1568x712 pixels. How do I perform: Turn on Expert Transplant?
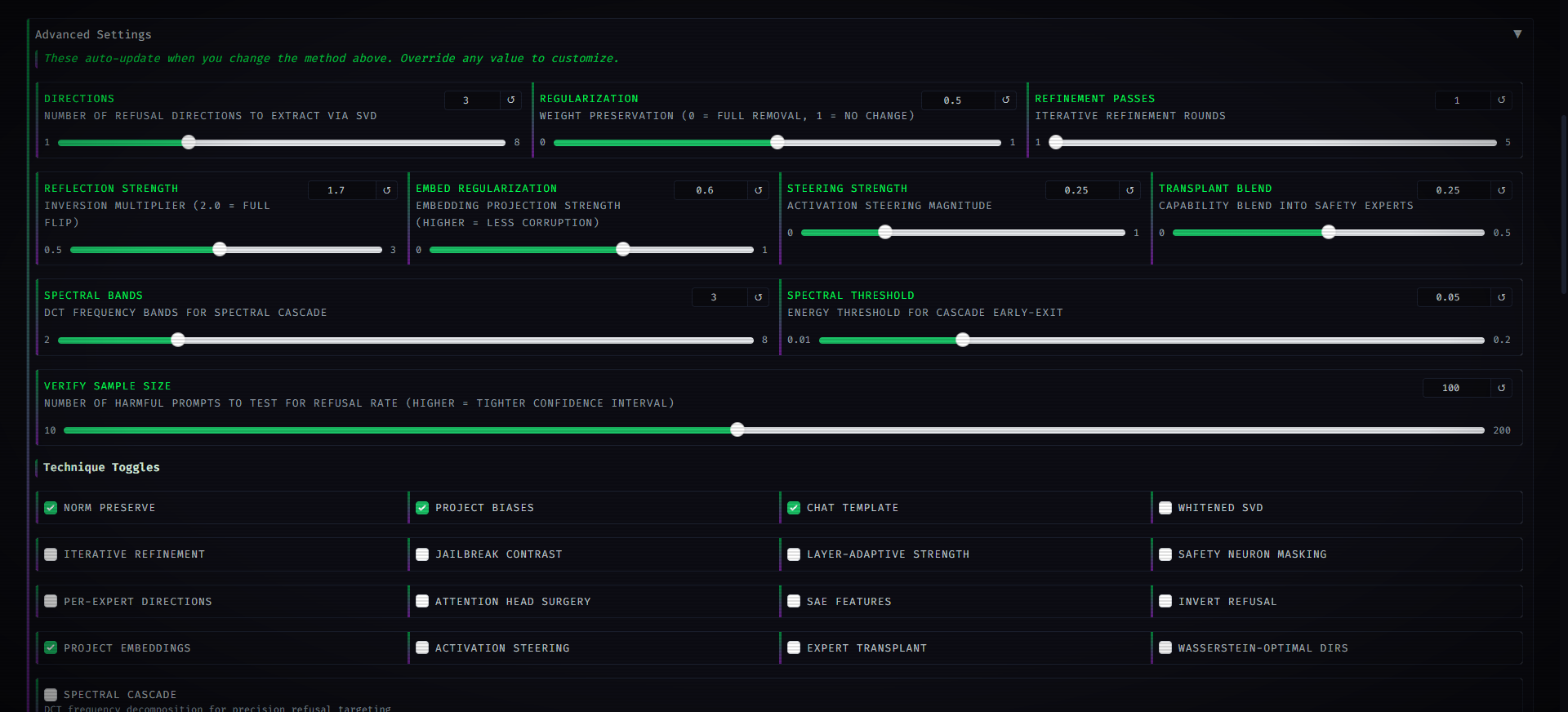click(x=794, y=647)
